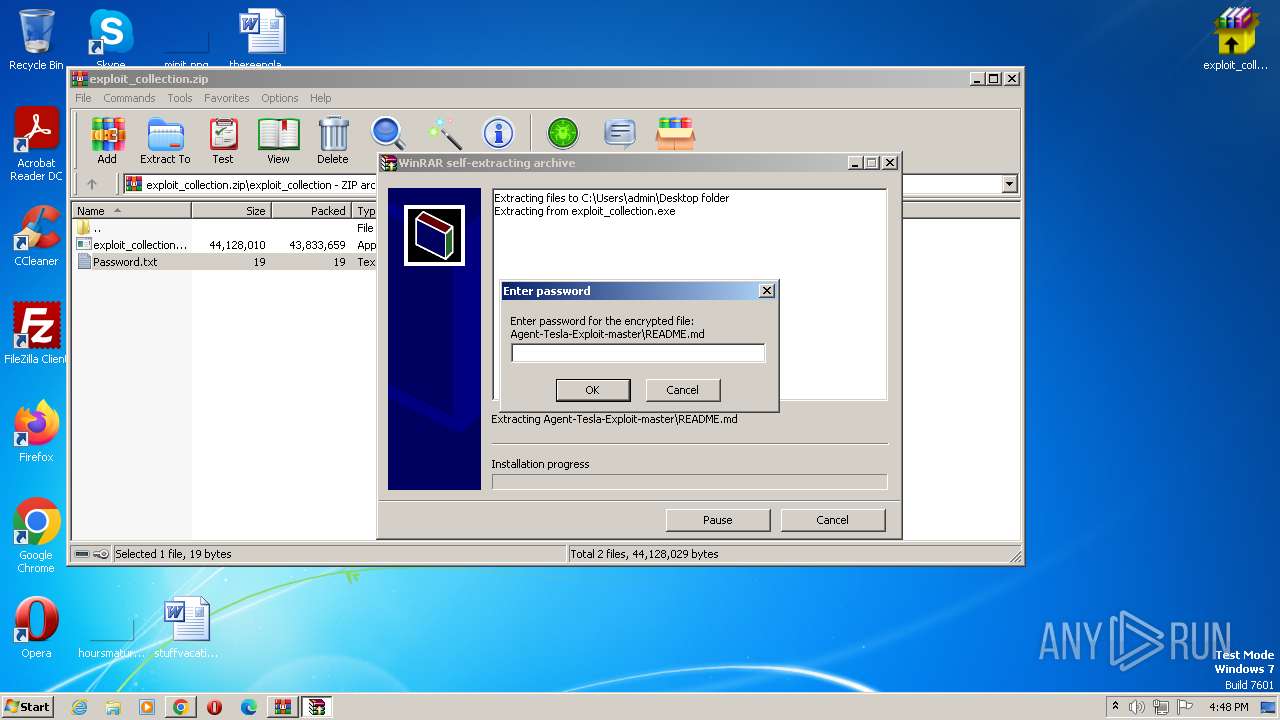
Task: Click the WinRAR SFX taskbar button
Action: tap(317, 707)
